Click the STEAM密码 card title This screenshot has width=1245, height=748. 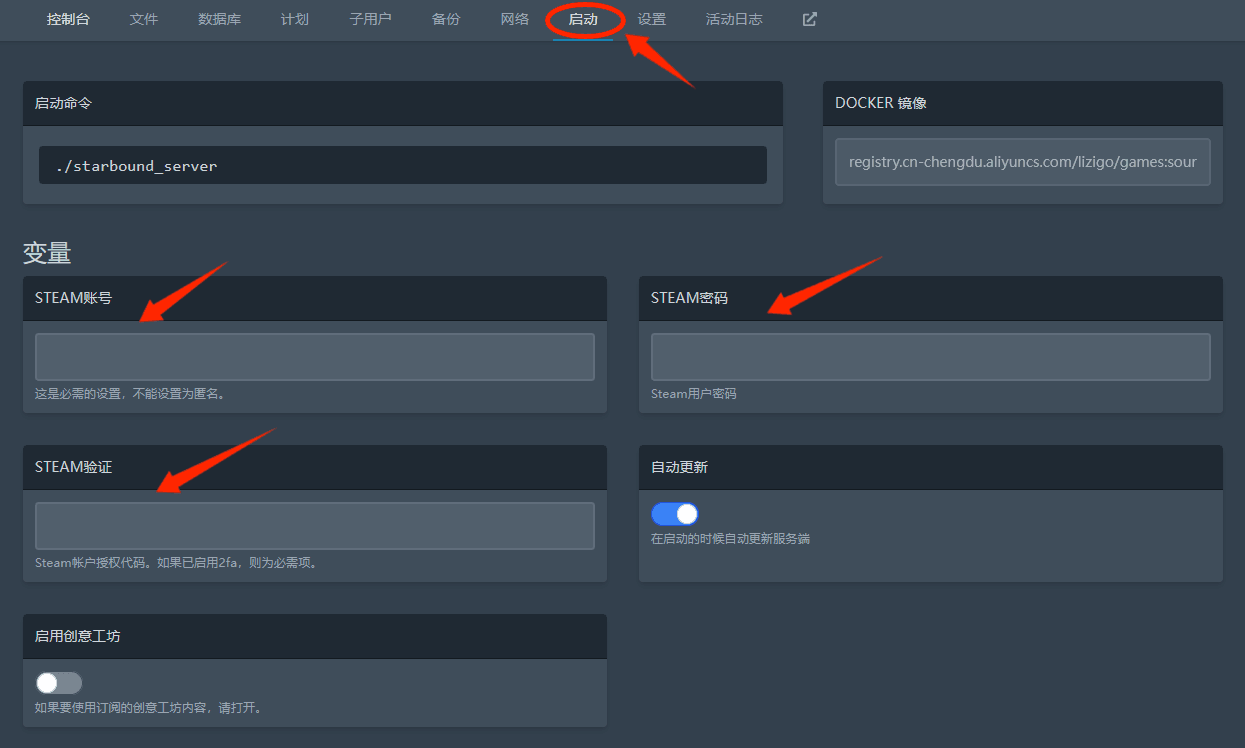click(689, 298)
